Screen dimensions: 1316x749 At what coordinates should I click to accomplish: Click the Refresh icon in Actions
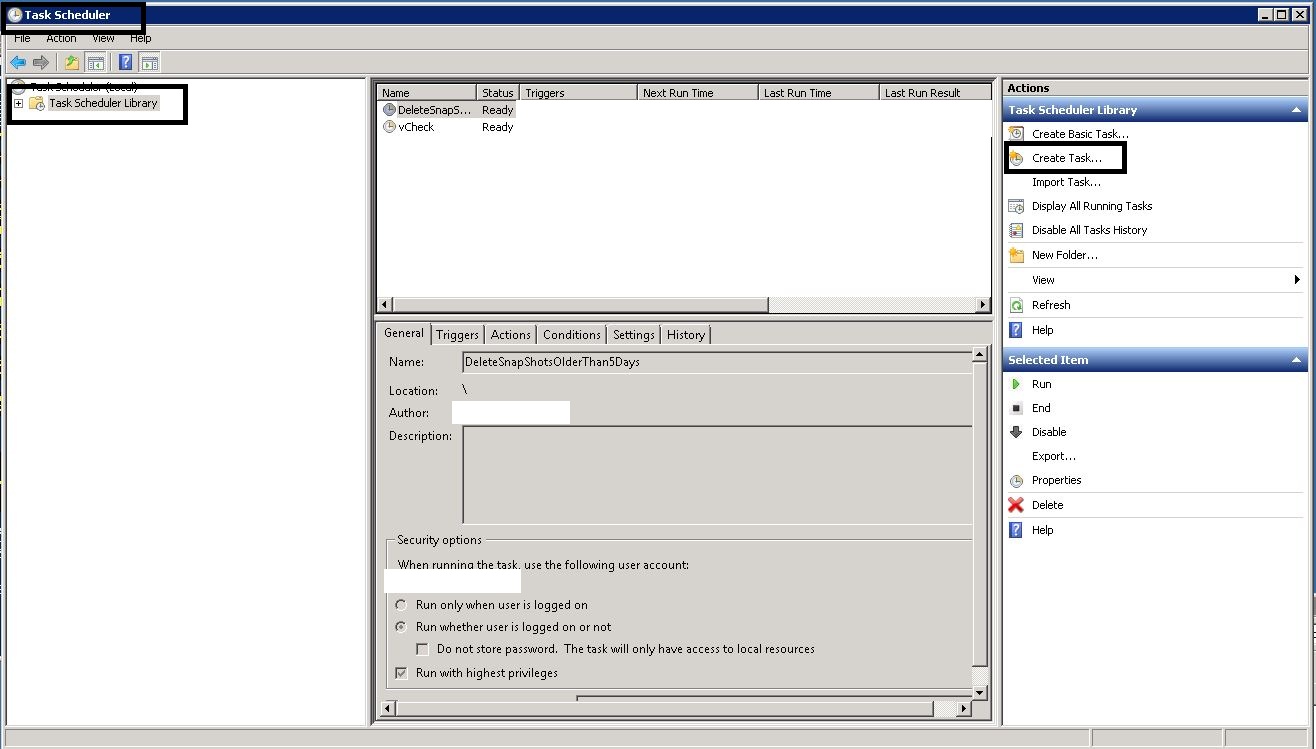[1016, 305]
